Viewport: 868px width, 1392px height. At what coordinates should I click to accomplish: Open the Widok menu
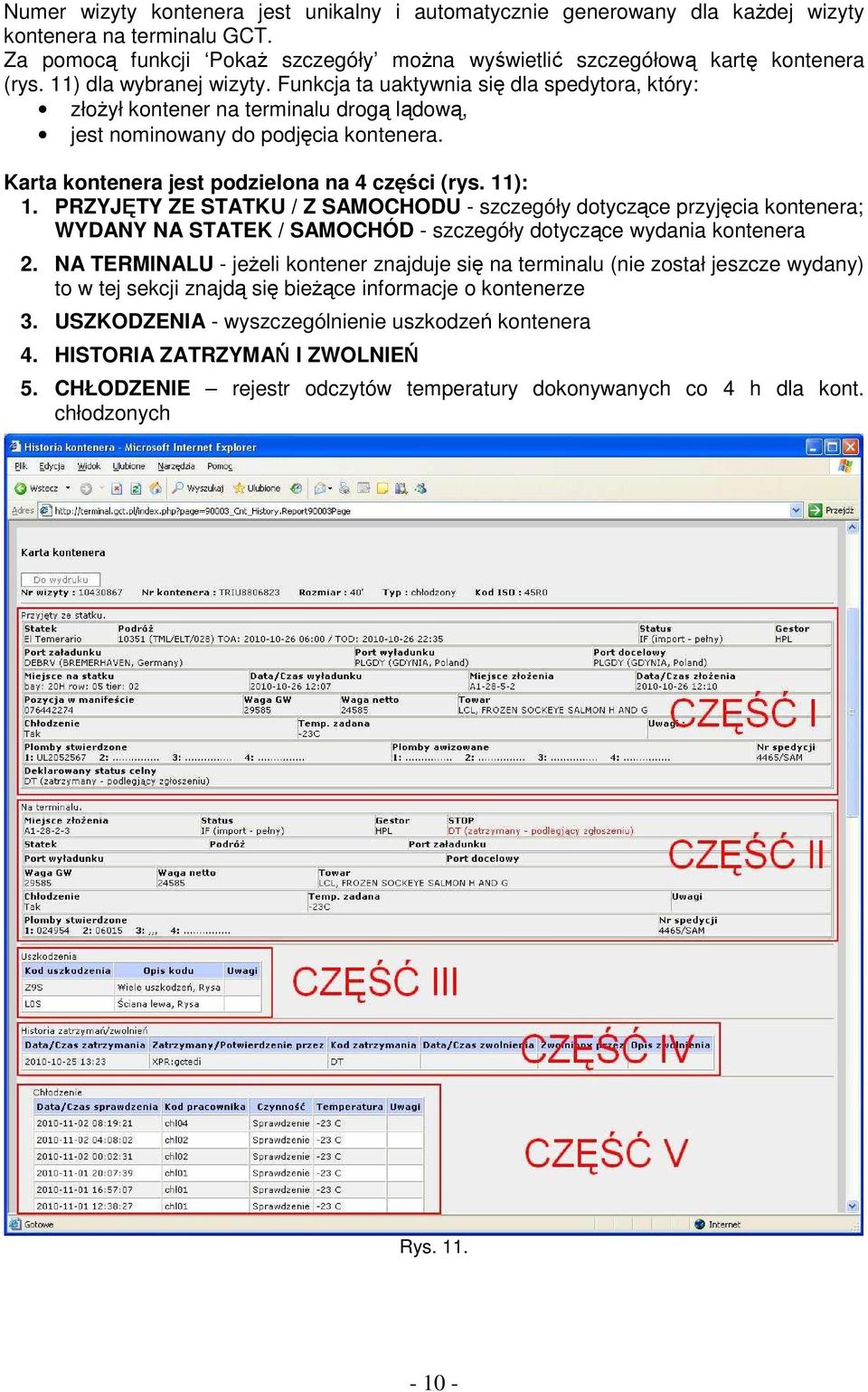[x=89, y=467]
